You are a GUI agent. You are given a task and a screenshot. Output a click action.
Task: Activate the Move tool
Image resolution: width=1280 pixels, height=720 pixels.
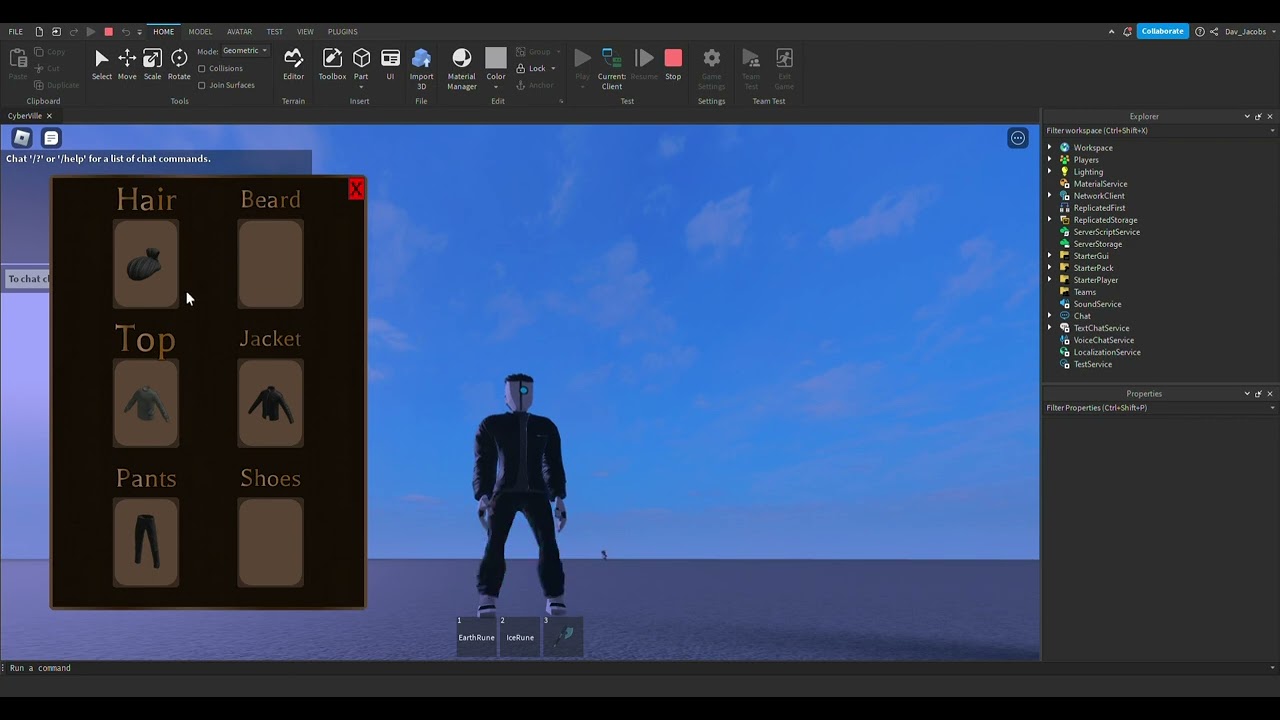(127, 64)
